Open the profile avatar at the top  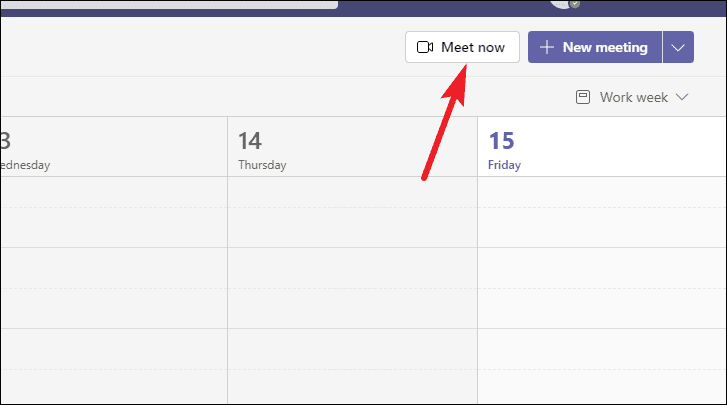564,3
